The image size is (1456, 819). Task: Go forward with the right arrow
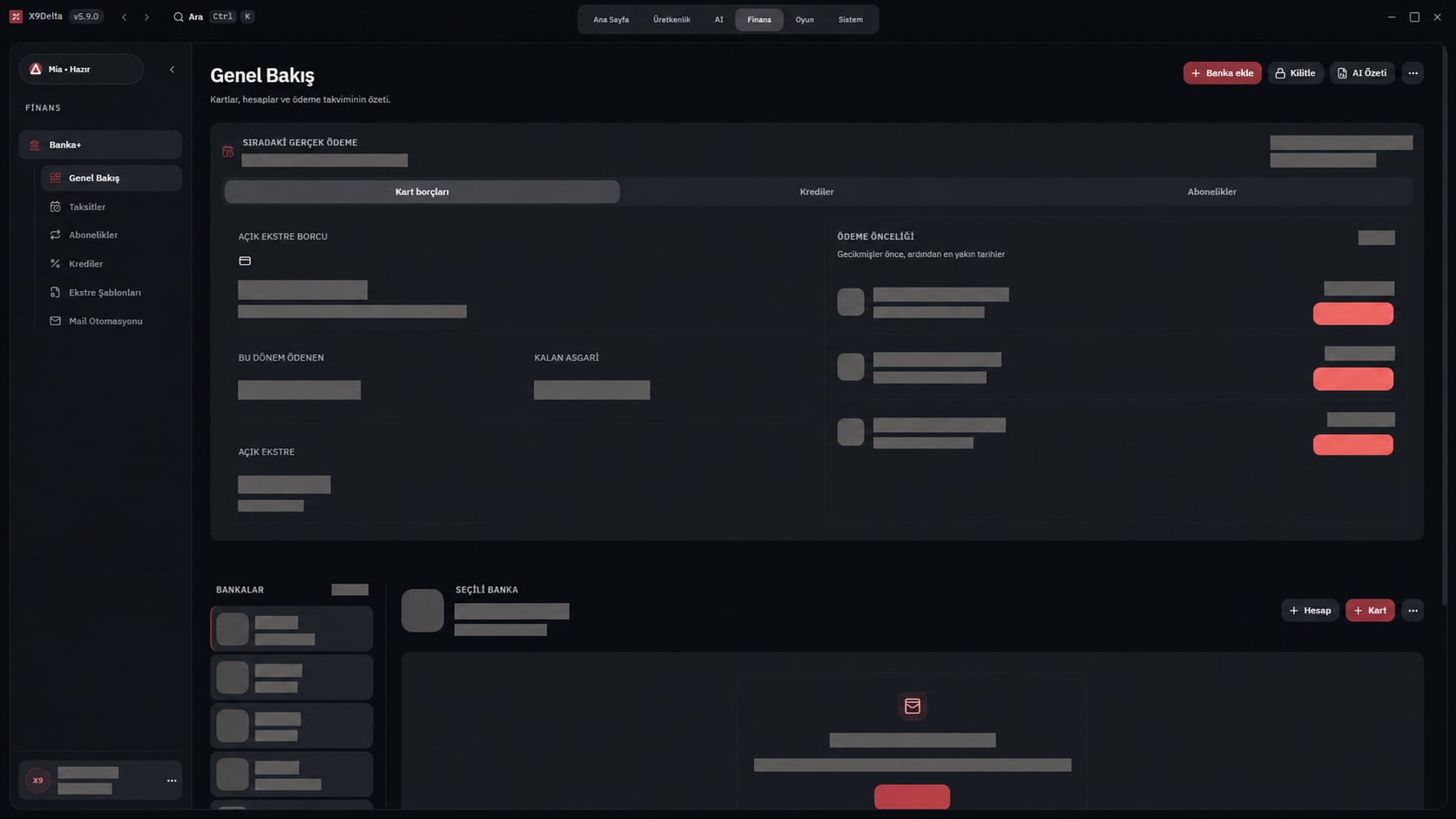(x=146, y=17)
